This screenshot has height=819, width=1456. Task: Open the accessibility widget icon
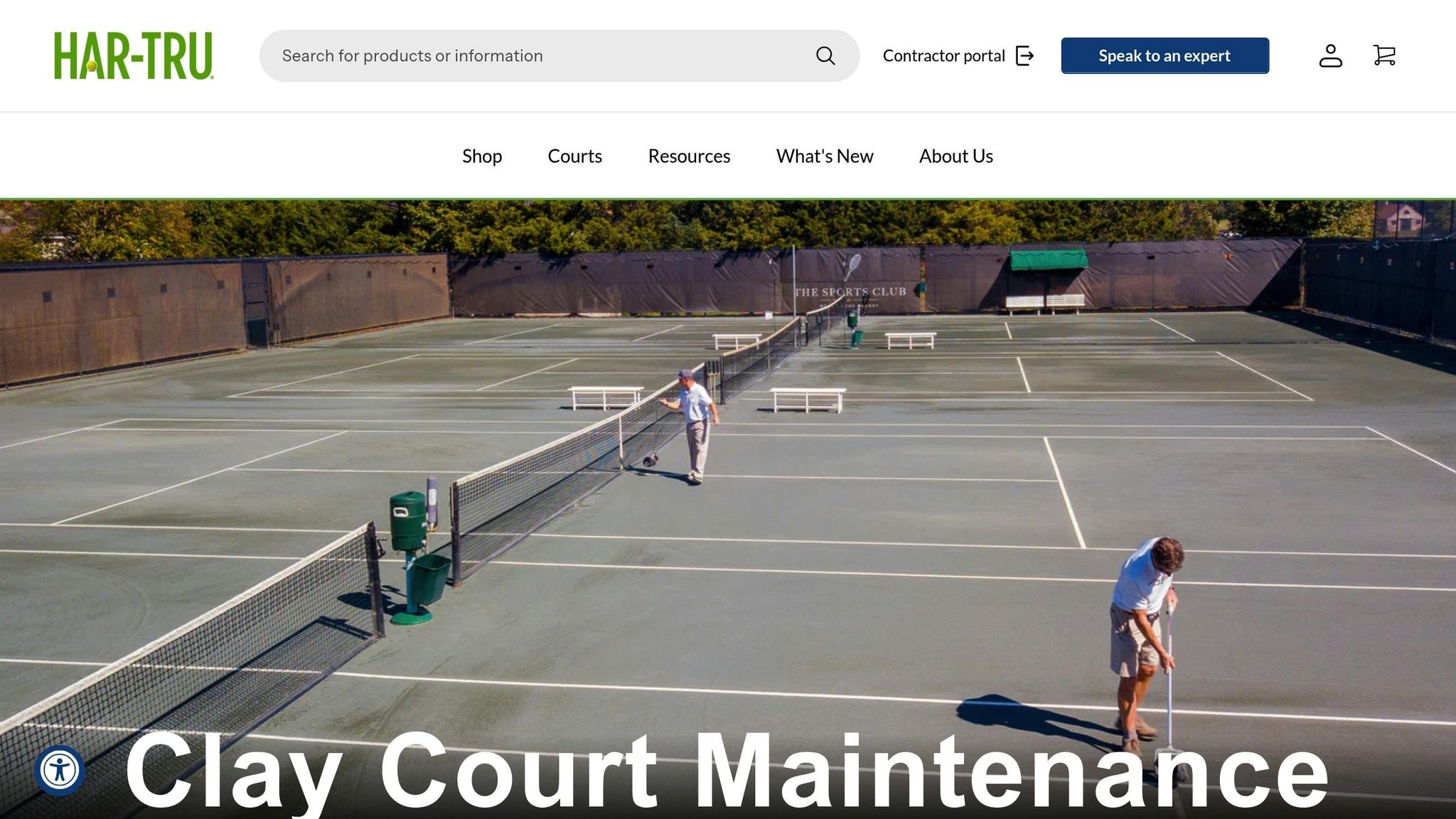tap(60, 770)
